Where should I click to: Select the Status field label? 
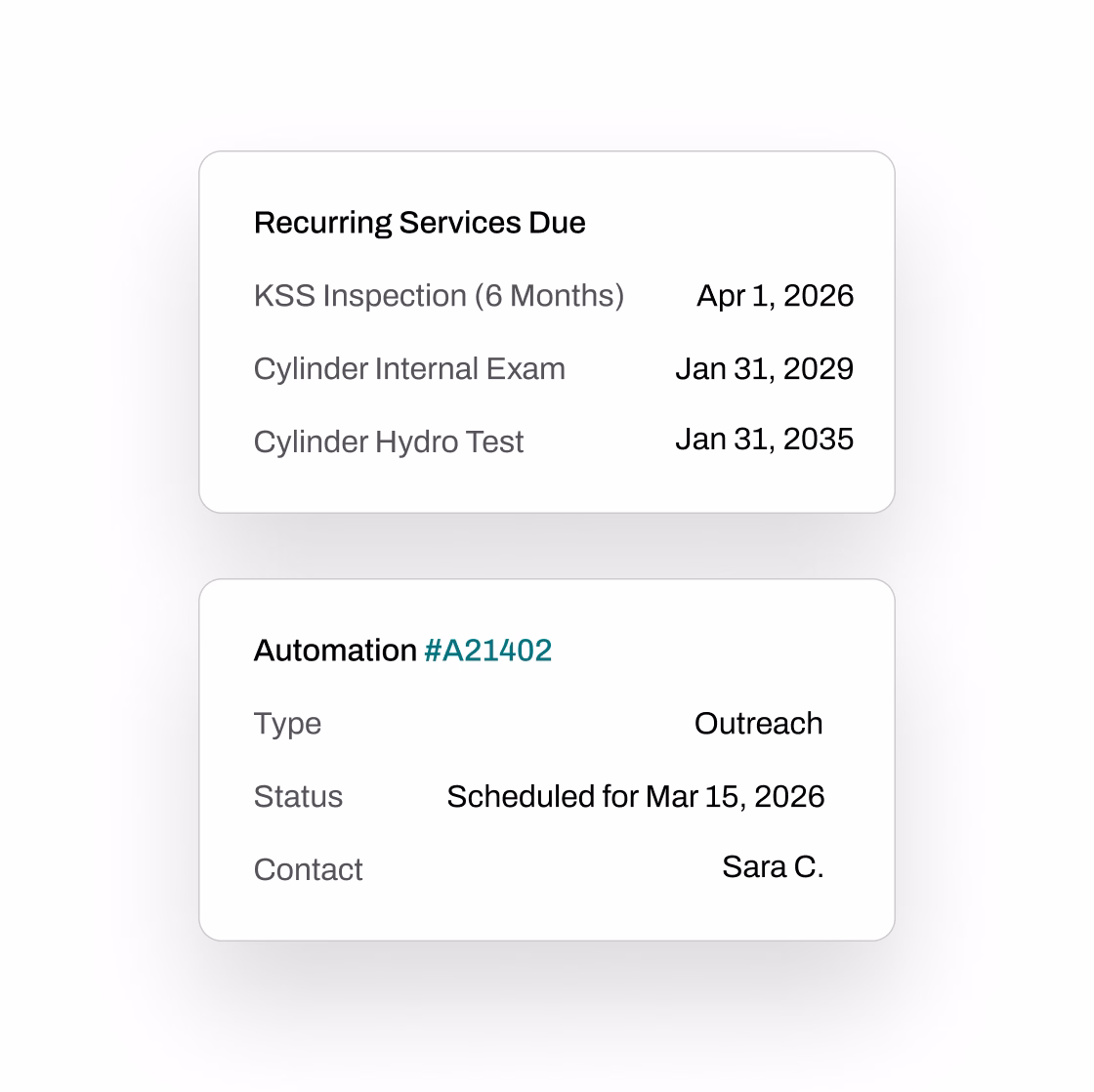[x=298, y=796]
